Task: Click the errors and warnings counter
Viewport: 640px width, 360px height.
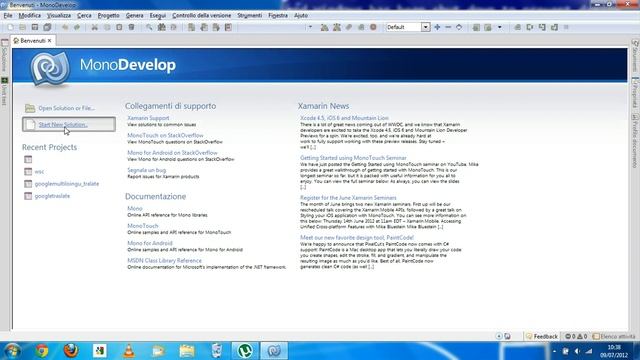Action: pos(576,337)
